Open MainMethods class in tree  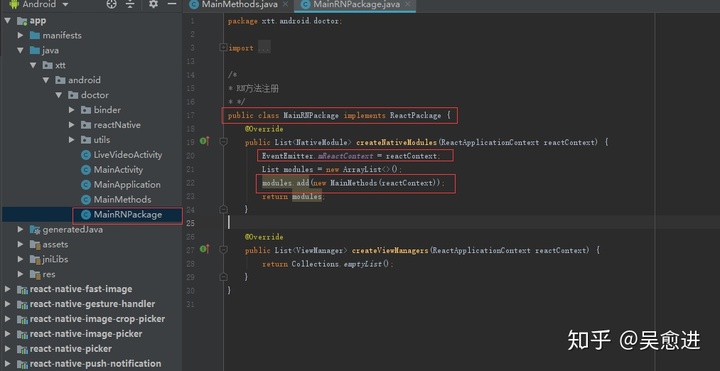(x=122, y=199)
